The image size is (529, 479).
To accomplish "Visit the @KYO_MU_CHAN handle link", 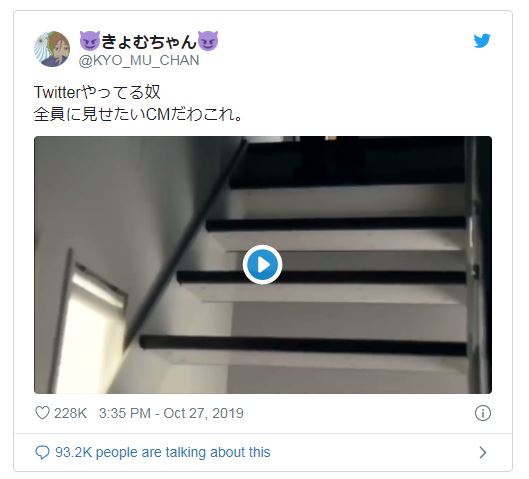I will click(x=139, y=60).
